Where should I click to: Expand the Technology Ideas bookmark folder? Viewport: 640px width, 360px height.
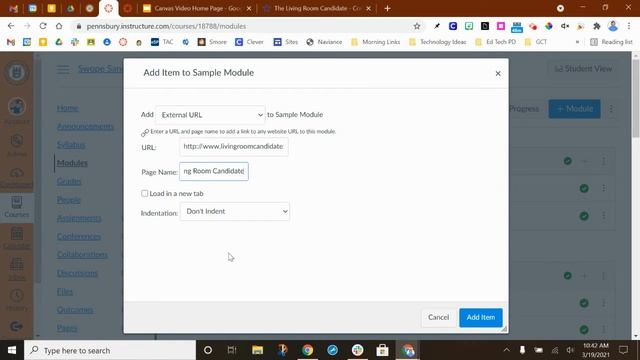pyautogui.click(x=438, y=42)
